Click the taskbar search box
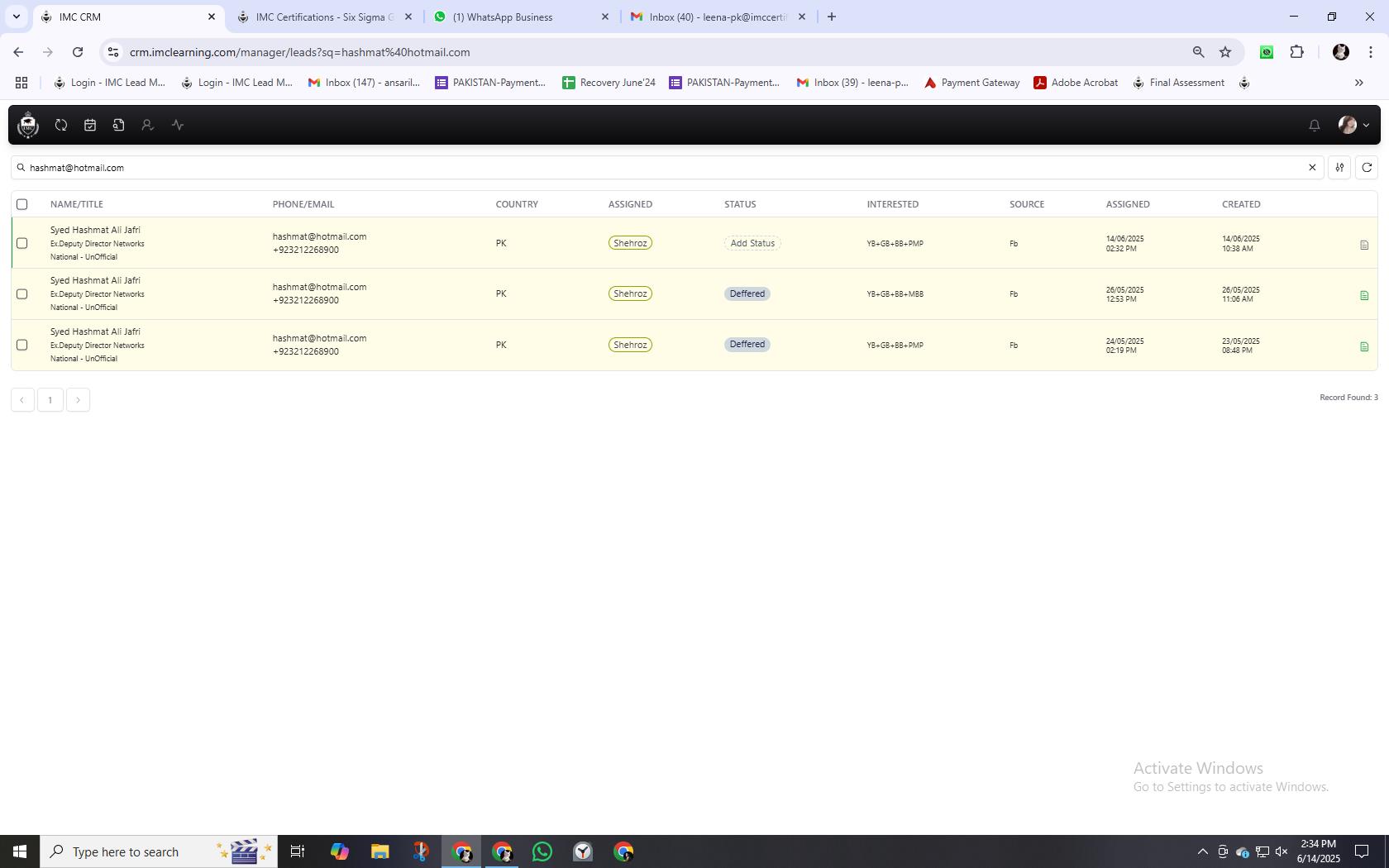The height and width of the screenshot is (868, 1389). click(159, 851)
